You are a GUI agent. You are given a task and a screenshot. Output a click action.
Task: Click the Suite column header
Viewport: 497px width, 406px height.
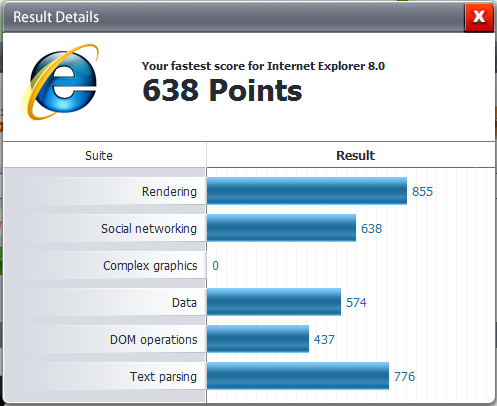pyautogui.click(x=99, y=156)
